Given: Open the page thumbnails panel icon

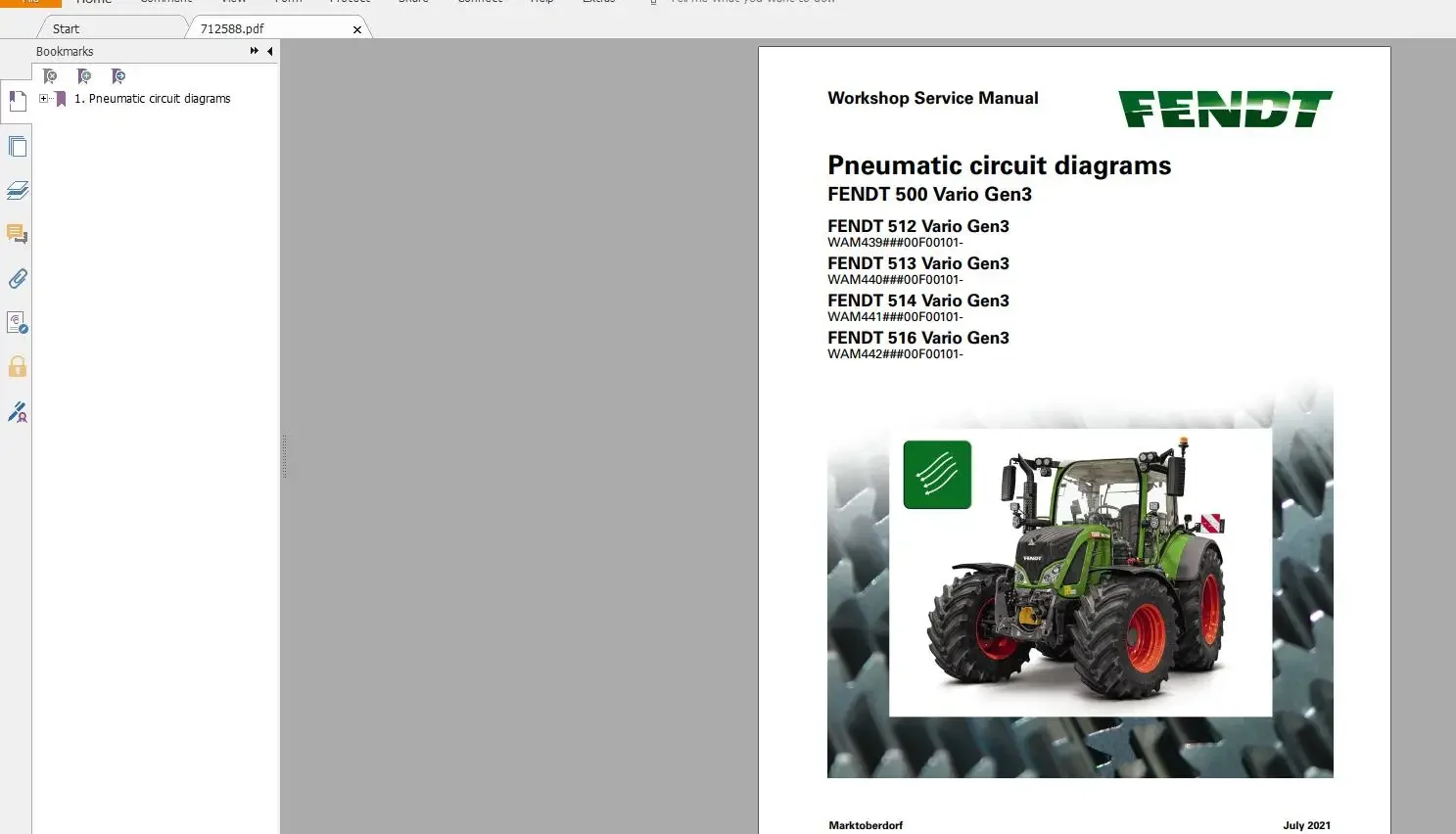Looking at the screenshot, I should (17, 147).
